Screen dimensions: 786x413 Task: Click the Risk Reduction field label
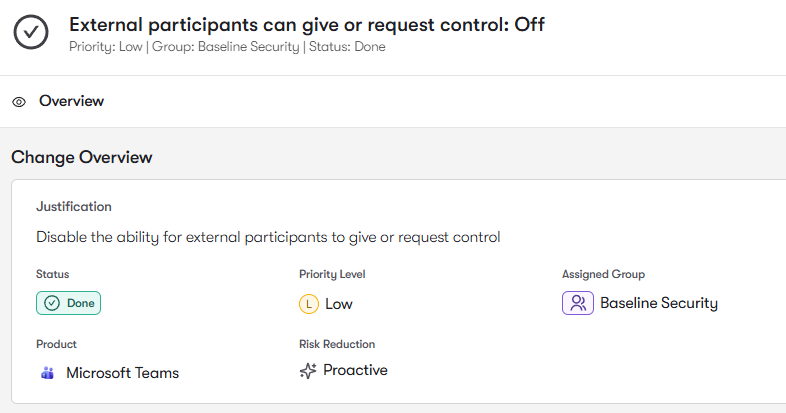tap(337, 344)
